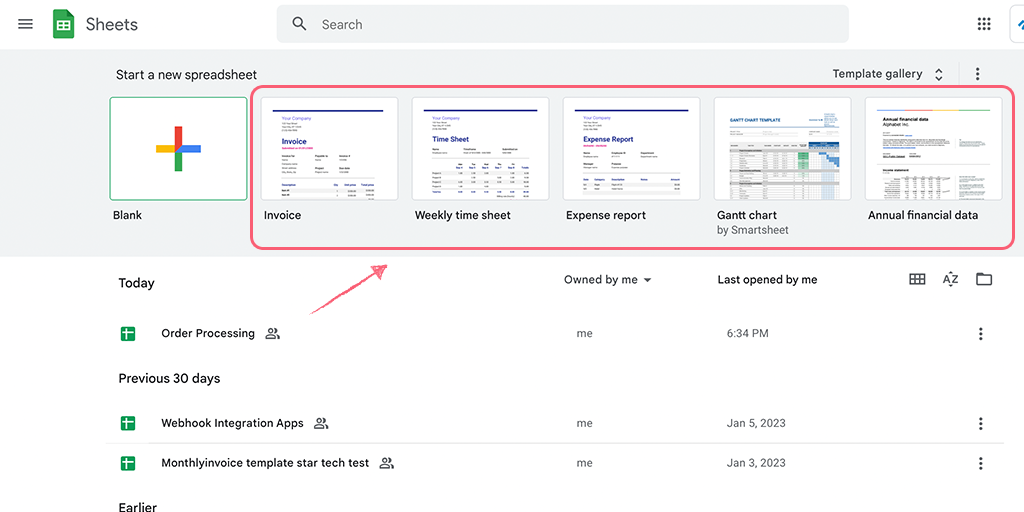Click owner 'me' in Order Processing row
1024x512 pixels.
584,334
